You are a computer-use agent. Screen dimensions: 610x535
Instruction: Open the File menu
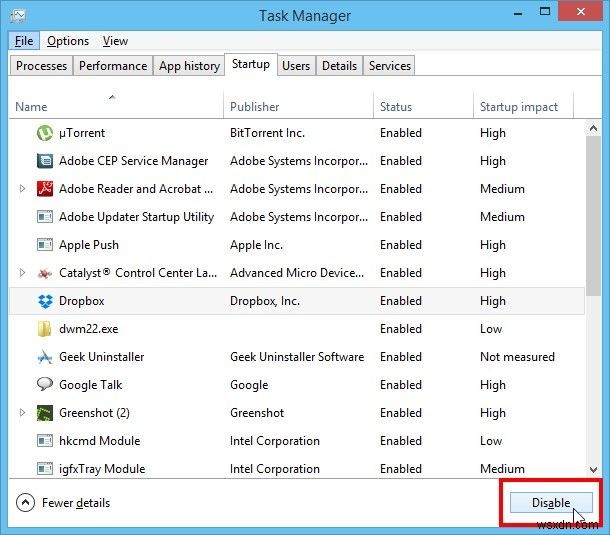24,41
